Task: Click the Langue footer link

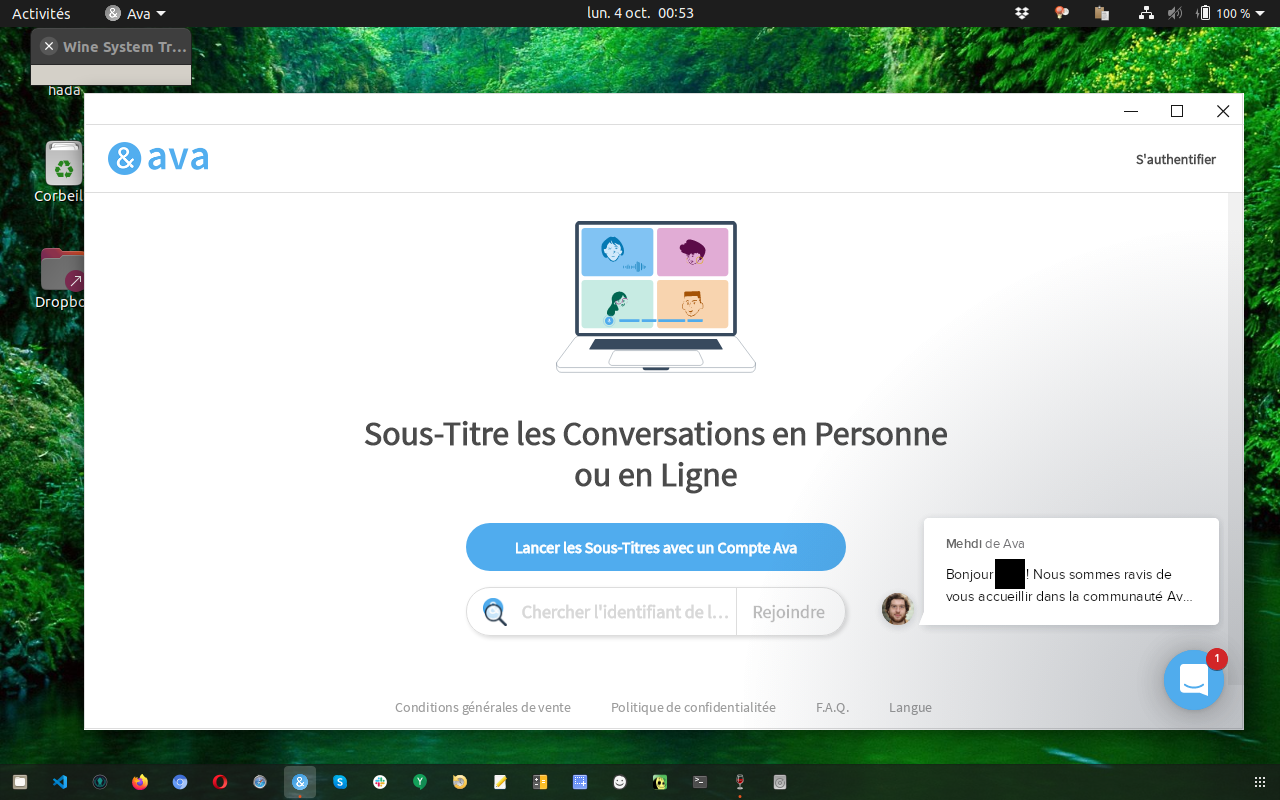Action: click(910, 707)
